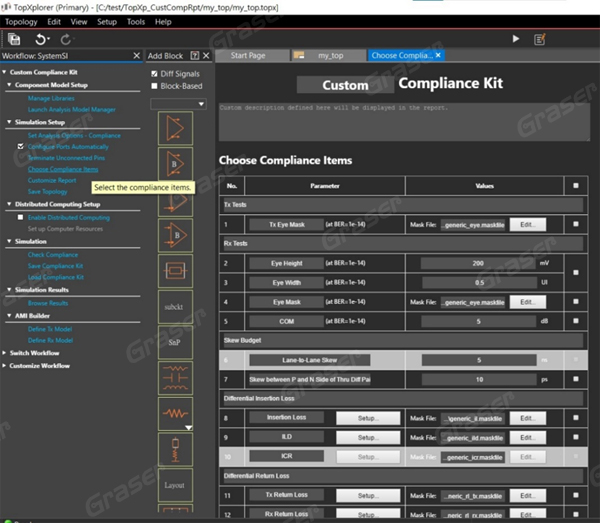Screen dimensions: 600x523
Task: Click the Save topology toolbar icon
Action: click(x=14, y=39)
